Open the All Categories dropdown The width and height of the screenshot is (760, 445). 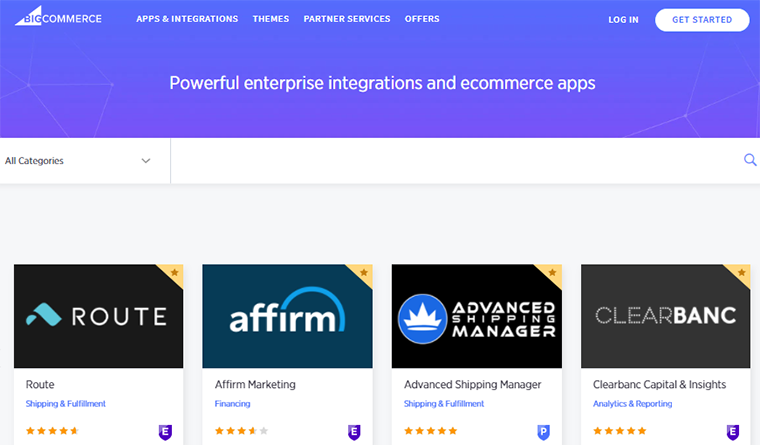[85, 160]
